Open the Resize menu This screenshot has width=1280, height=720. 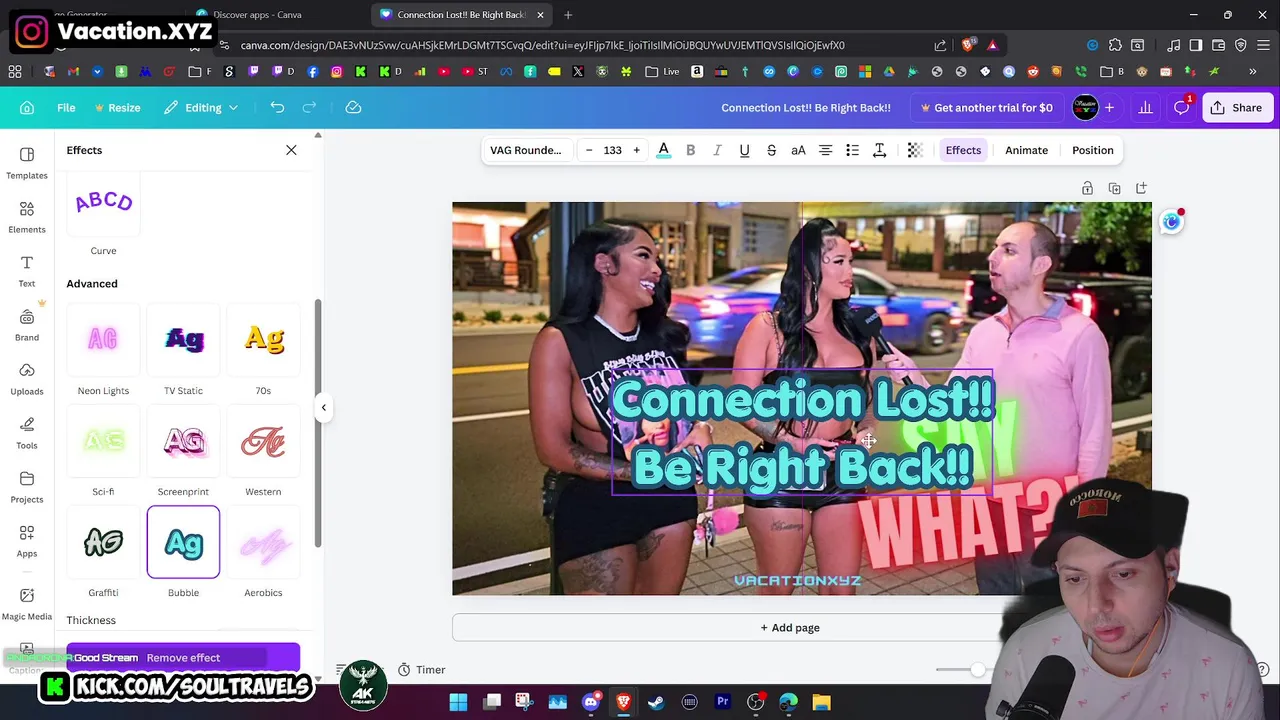coord(117,107)
